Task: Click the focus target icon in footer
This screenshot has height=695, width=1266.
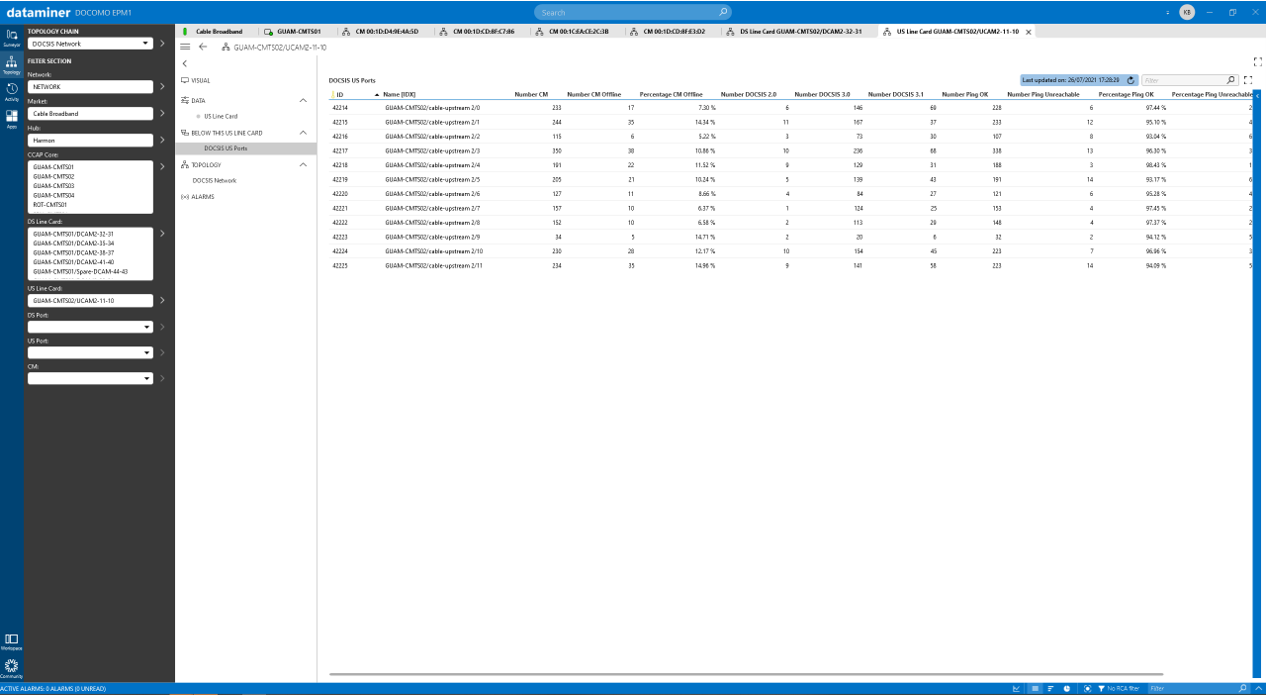Action: pyautogui.click(x=1088, y=689)
